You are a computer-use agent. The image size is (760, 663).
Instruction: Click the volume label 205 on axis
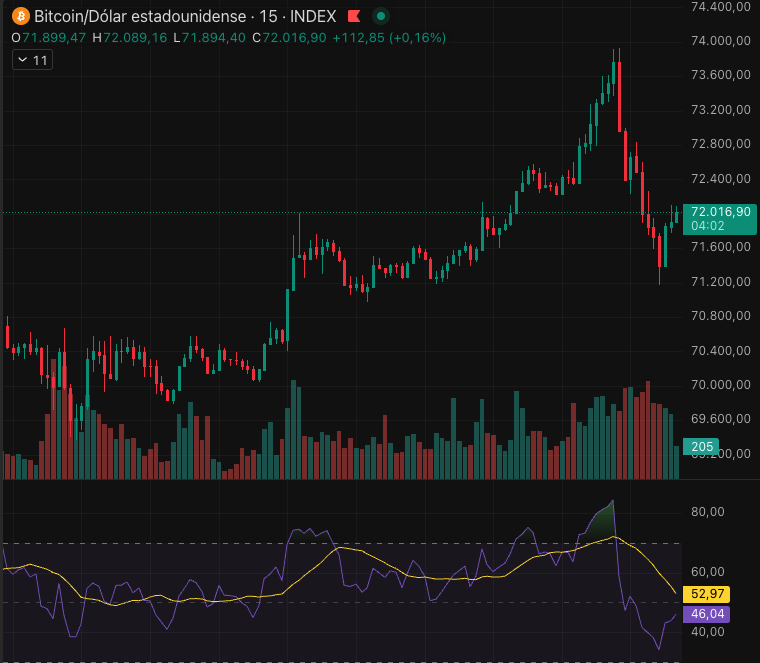point(701,446)
